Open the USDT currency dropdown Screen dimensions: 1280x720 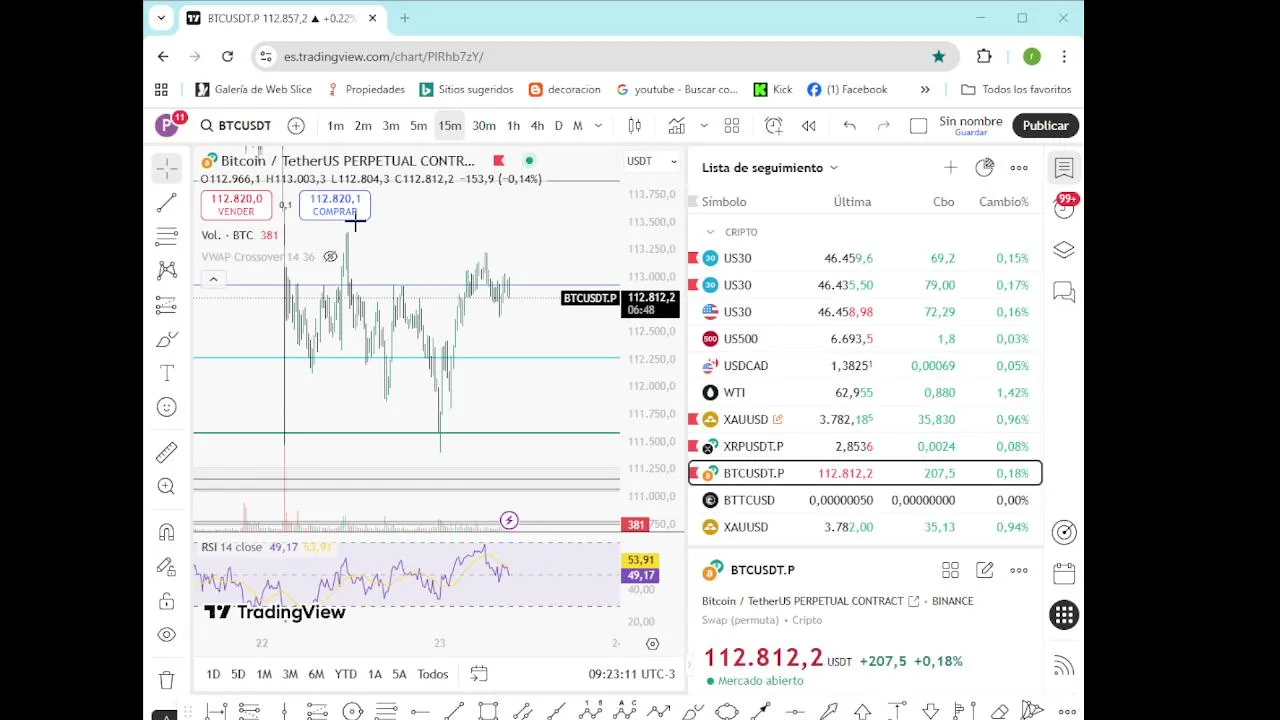(x=651, y=161)
